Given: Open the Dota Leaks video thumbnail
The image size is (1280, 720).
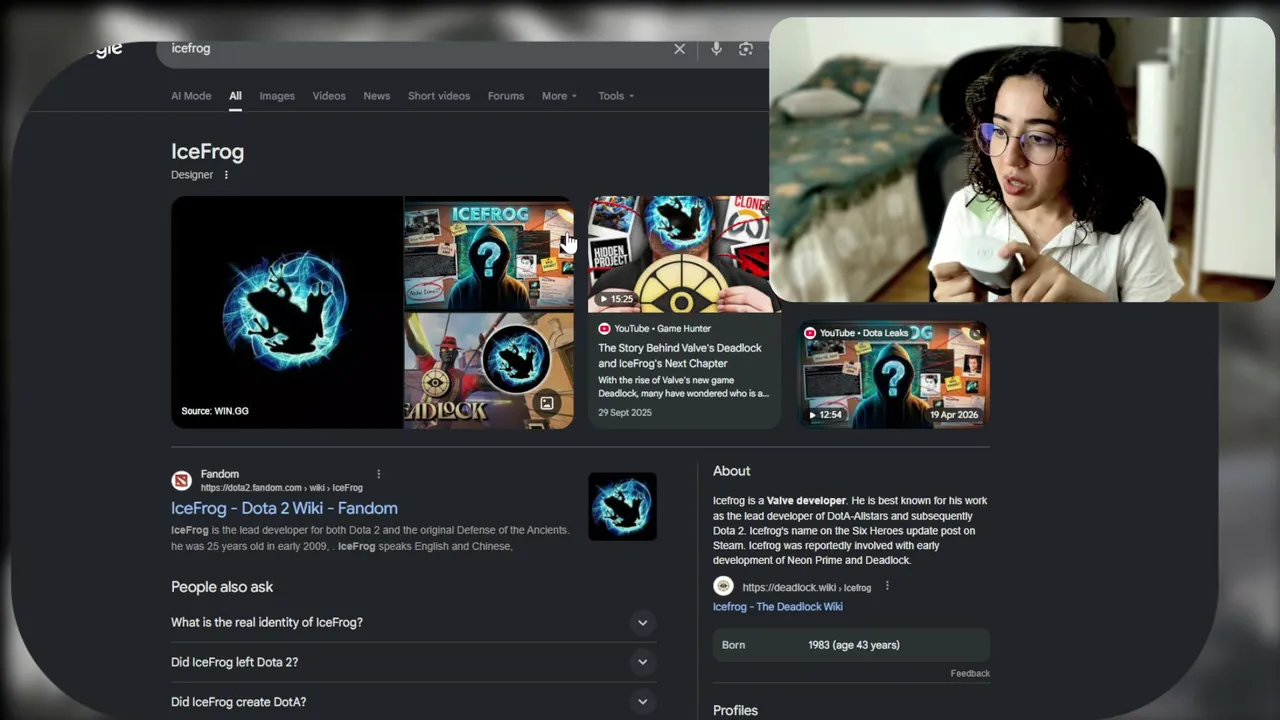Looking at the screenshot, I should coord(893,375).
